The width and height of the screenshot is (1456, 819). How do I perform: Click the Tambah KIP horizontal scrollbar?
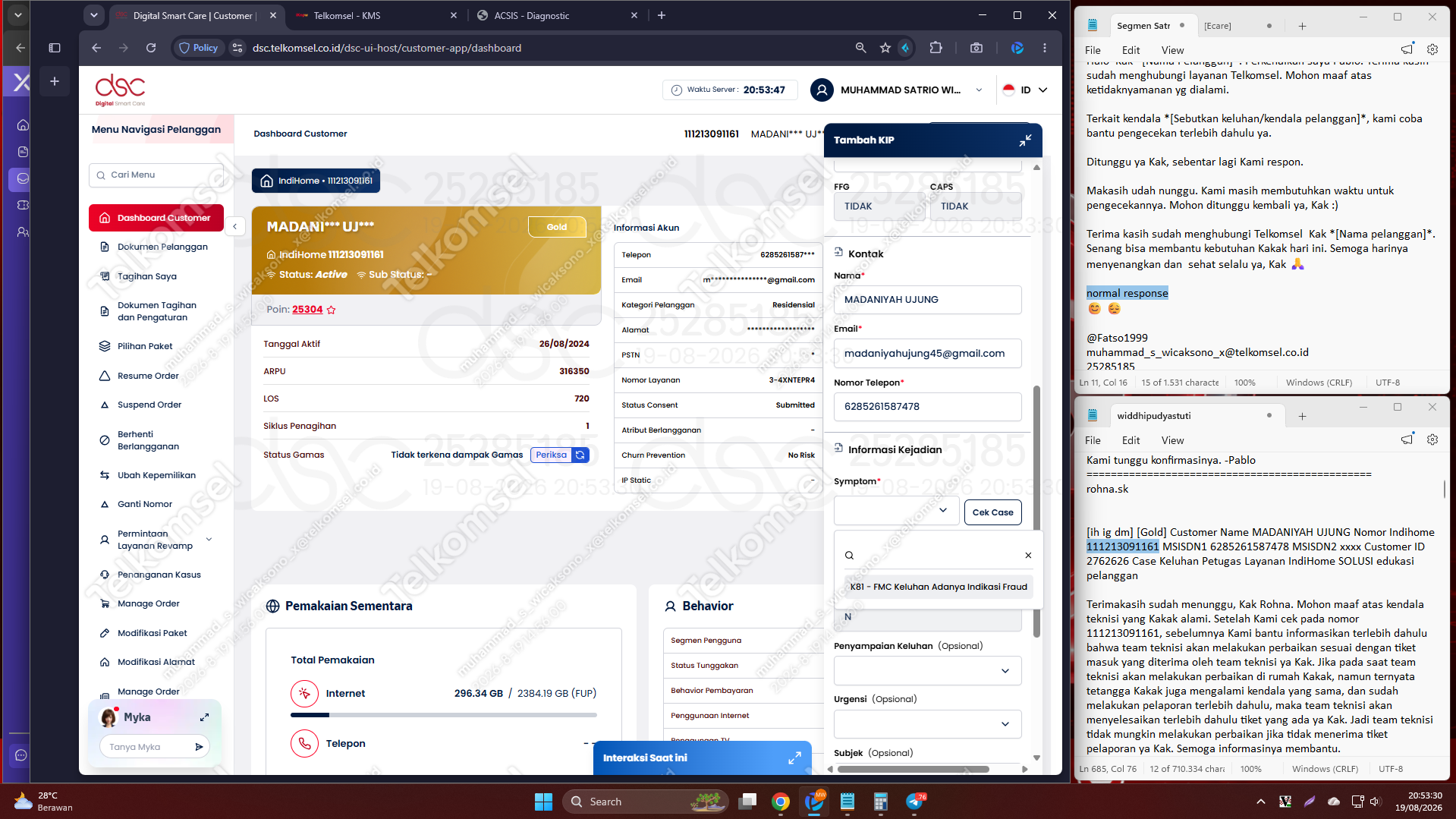click(914, 769)
